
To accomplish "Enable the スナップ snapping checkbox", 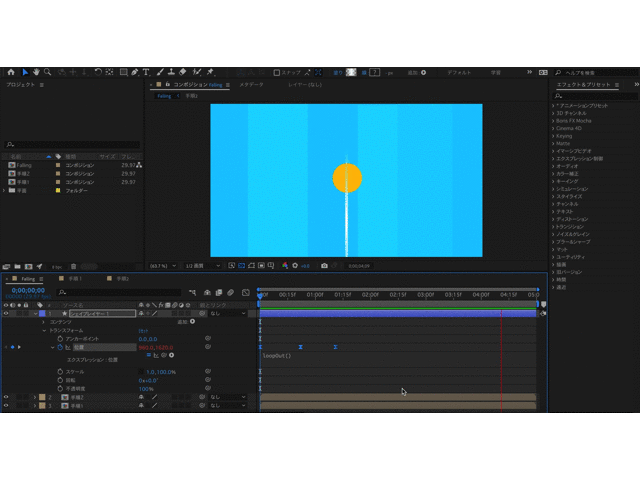I will tap(278, 72).
